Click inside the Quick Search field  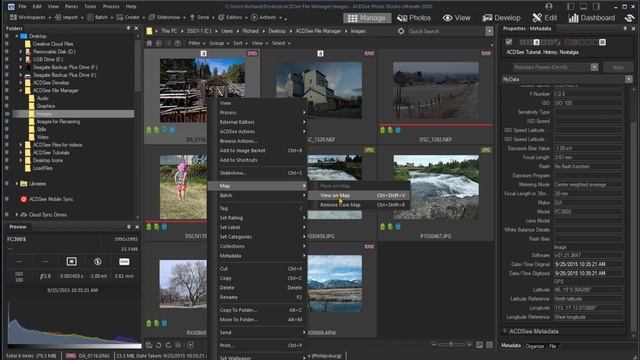click(x=446, y=31)
